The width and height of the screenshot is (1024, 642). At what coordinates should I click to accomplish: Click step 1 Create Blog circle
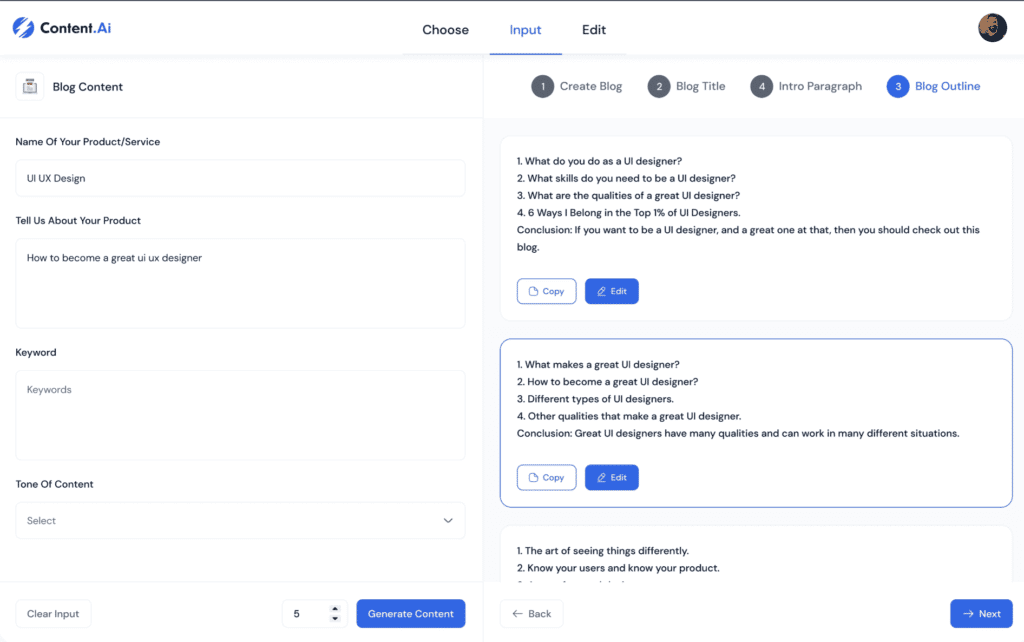pyautogui.click(x=542, y=86)
